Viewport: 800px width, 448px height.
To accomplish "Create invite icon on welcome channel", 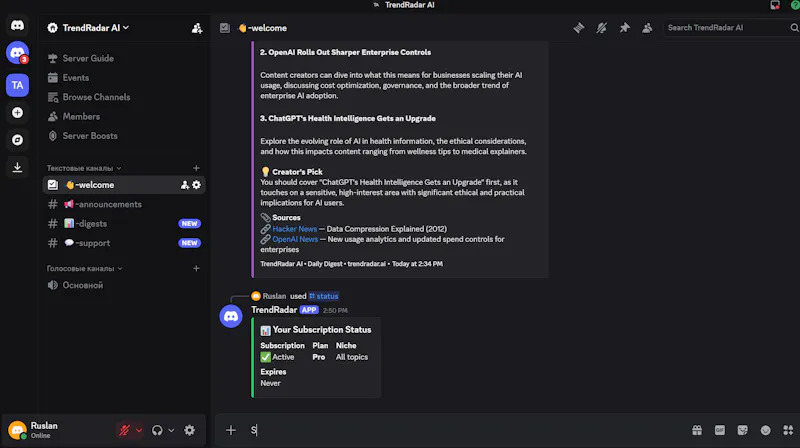I will 185,185.
